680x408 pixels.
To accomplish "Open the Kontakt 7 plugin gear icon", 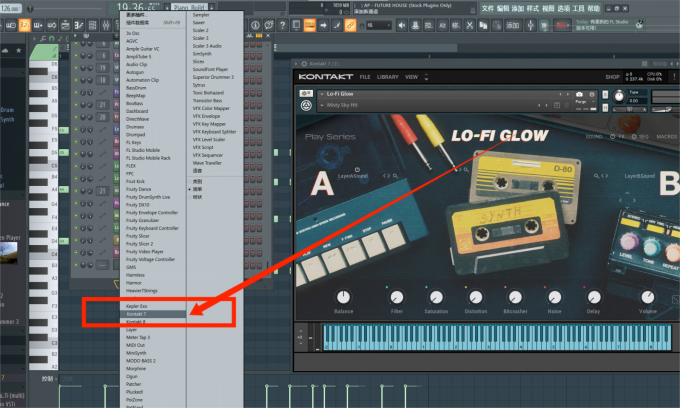I will (x=304, y=64).
